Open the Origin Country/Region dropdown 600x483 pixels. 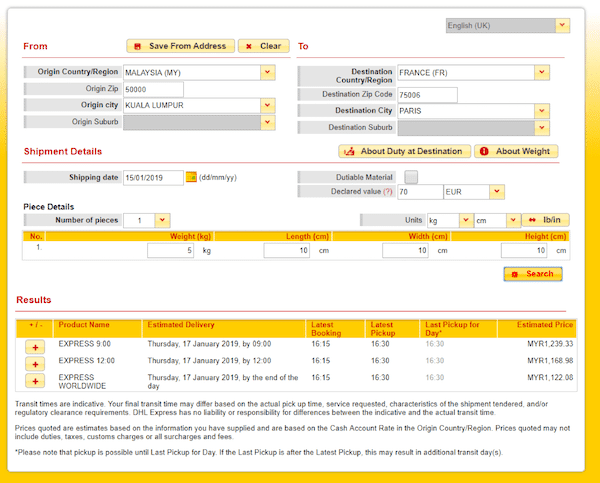point(267,72)
